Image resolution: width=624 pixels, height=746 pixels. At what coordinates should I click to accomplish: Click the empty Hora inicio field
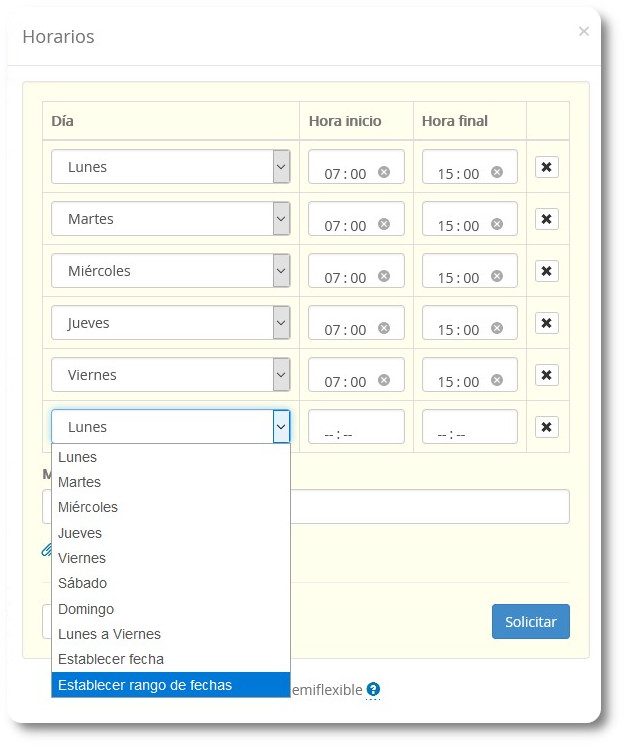(356, 428)
